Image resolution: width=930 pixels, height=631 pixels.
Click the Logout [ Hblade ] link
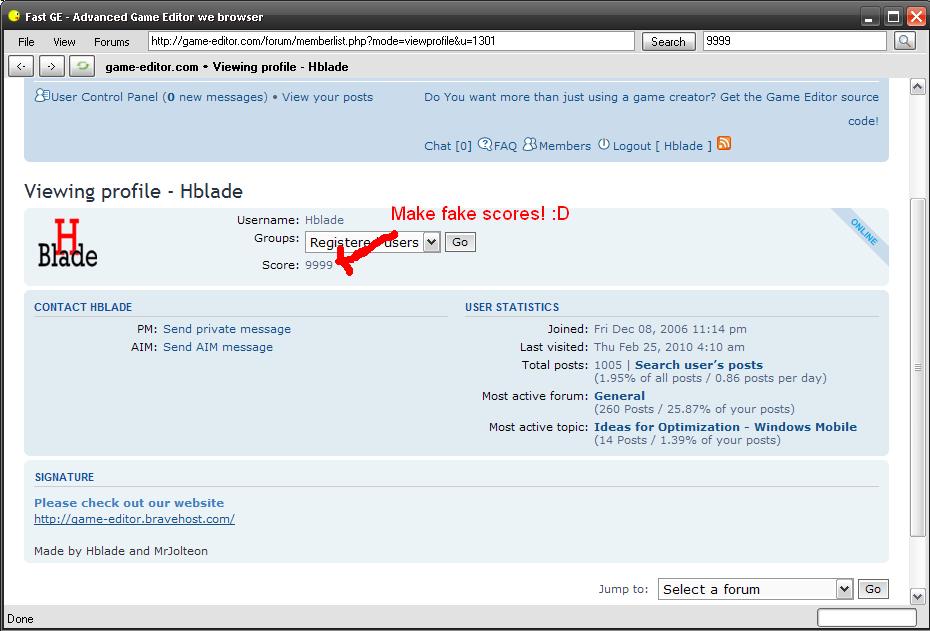662,146
